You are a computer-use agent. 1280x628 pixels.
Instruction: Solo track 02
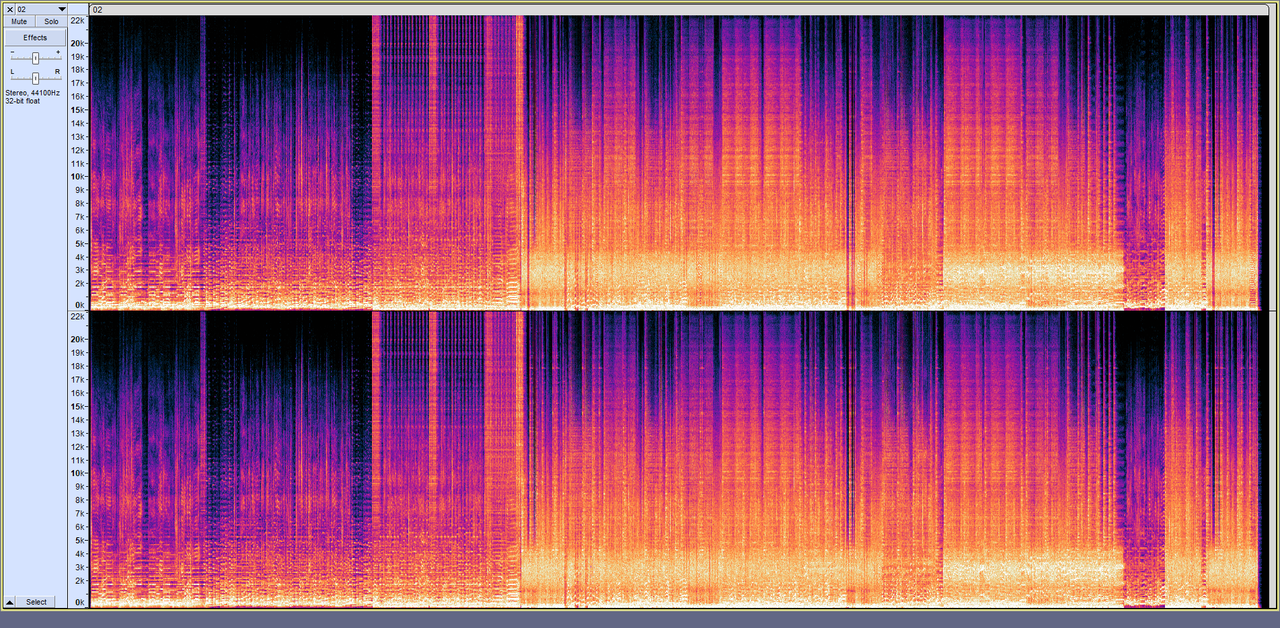click(51, 21)
